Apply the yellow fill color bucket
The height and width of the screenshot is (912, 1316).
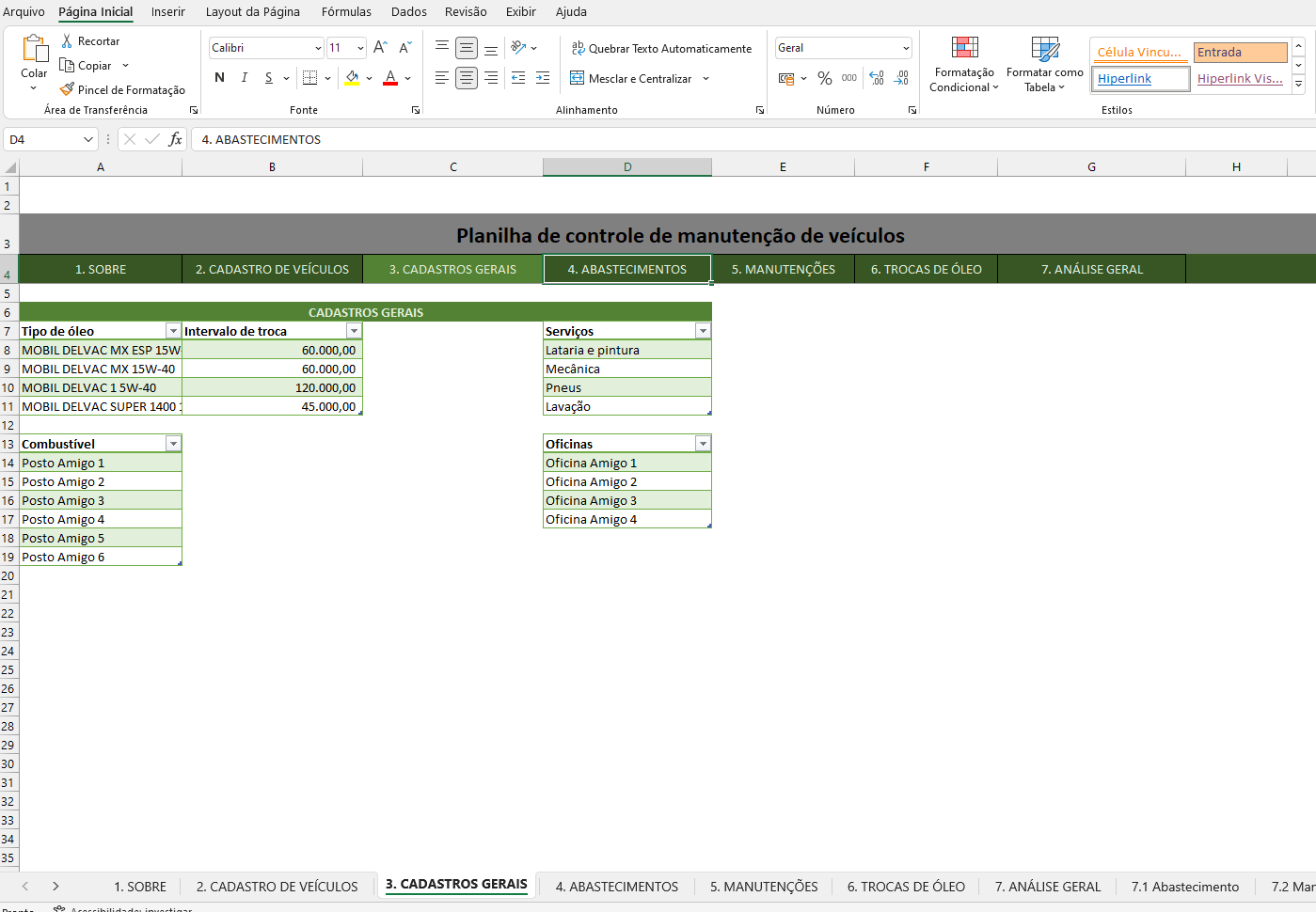click(x=352, y=78)
